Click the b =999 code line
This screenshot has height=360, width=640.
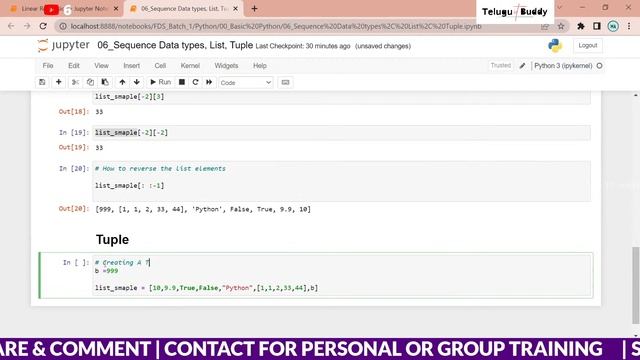(x=107, y=271)
